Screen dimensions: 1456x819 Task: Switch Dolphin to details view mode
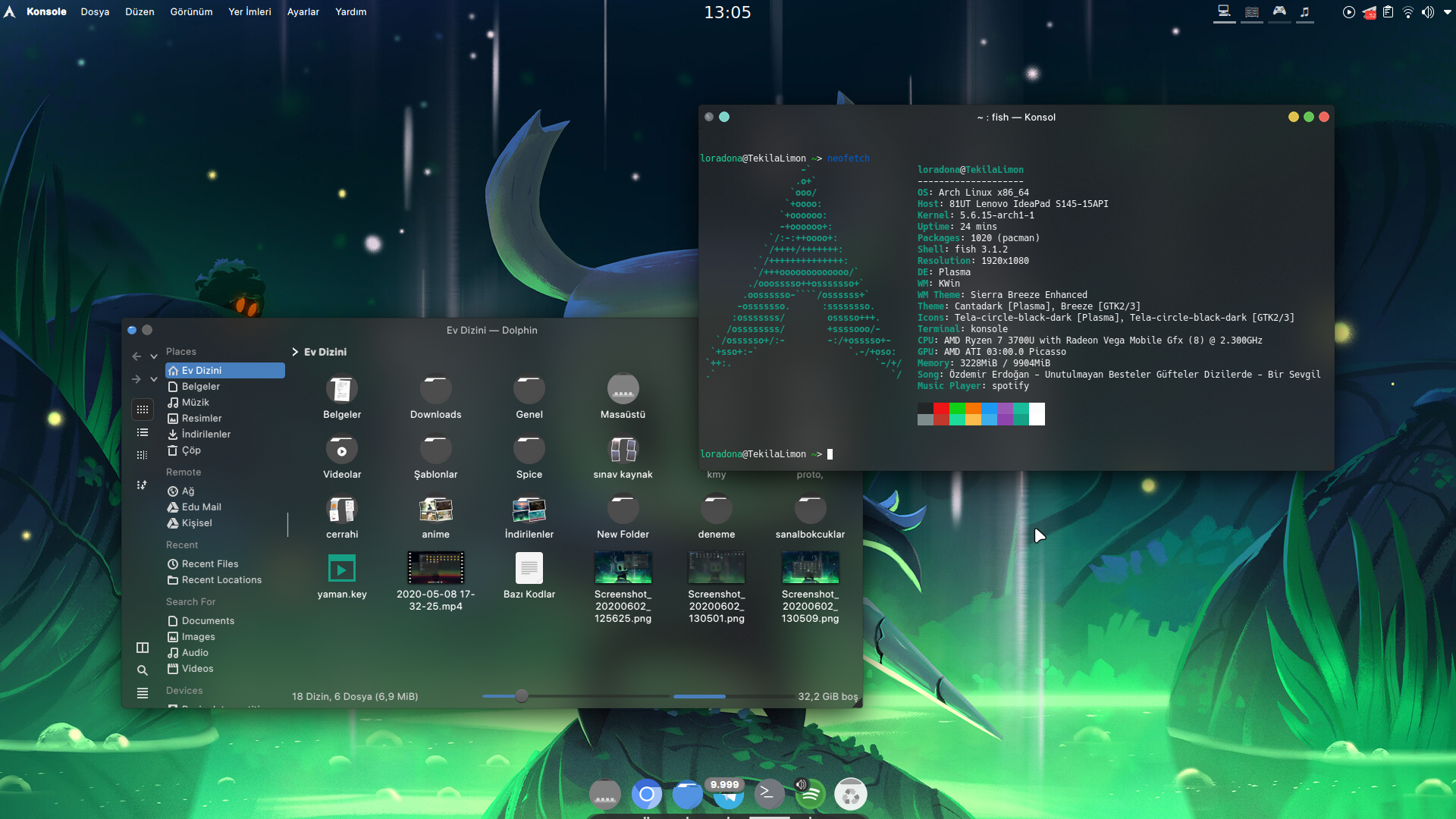(142, 456)
